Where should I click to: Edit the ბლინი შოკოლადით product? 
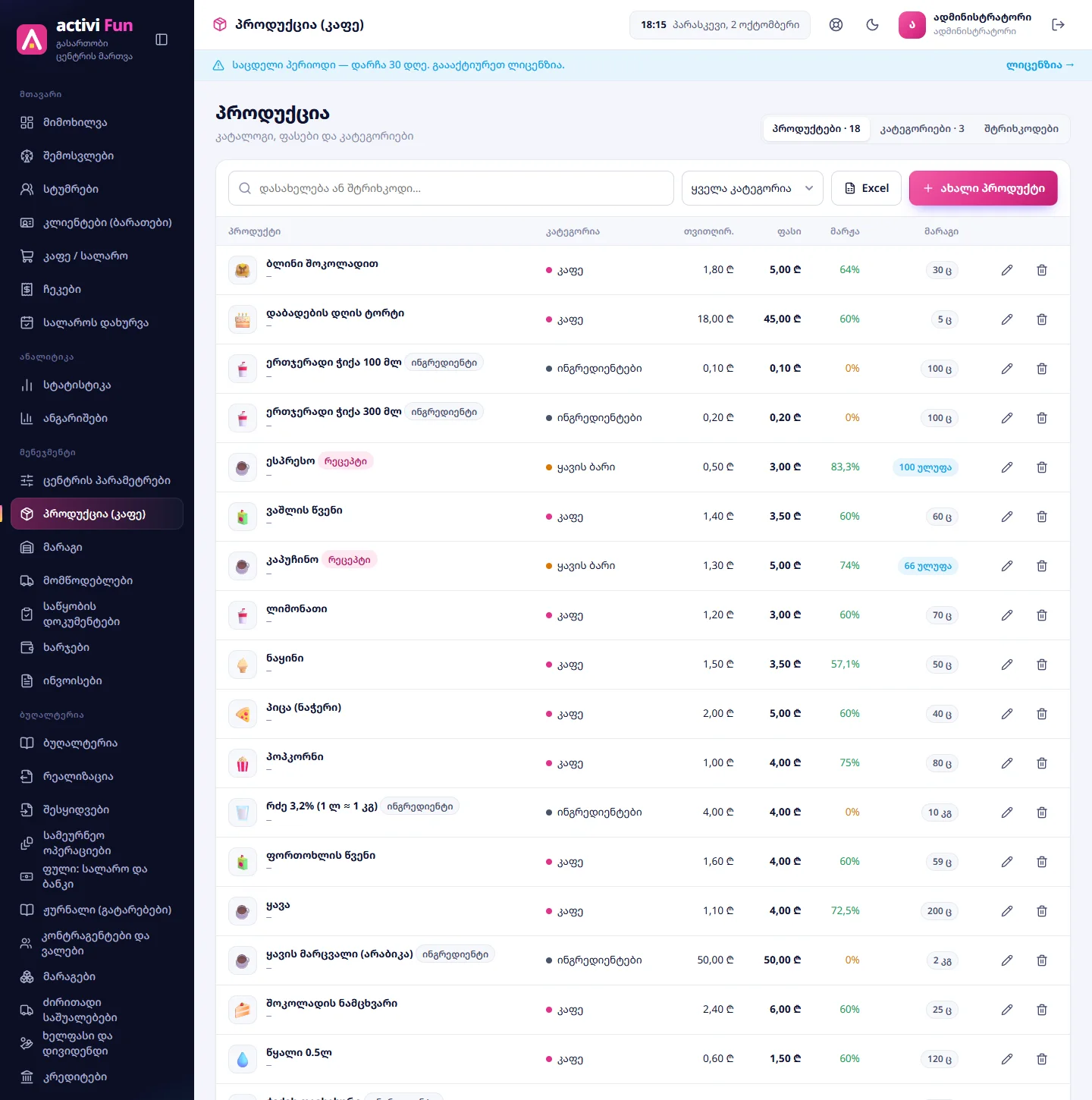click(x=1007, y=270)
